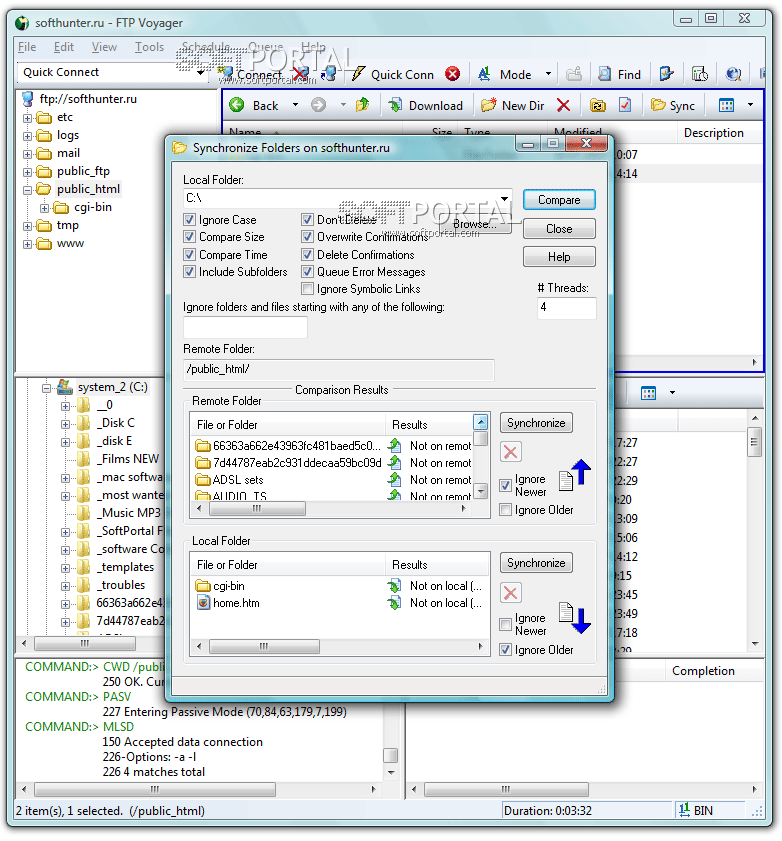Click the checkmark document icon in remote toolbar

click(625, 105)
